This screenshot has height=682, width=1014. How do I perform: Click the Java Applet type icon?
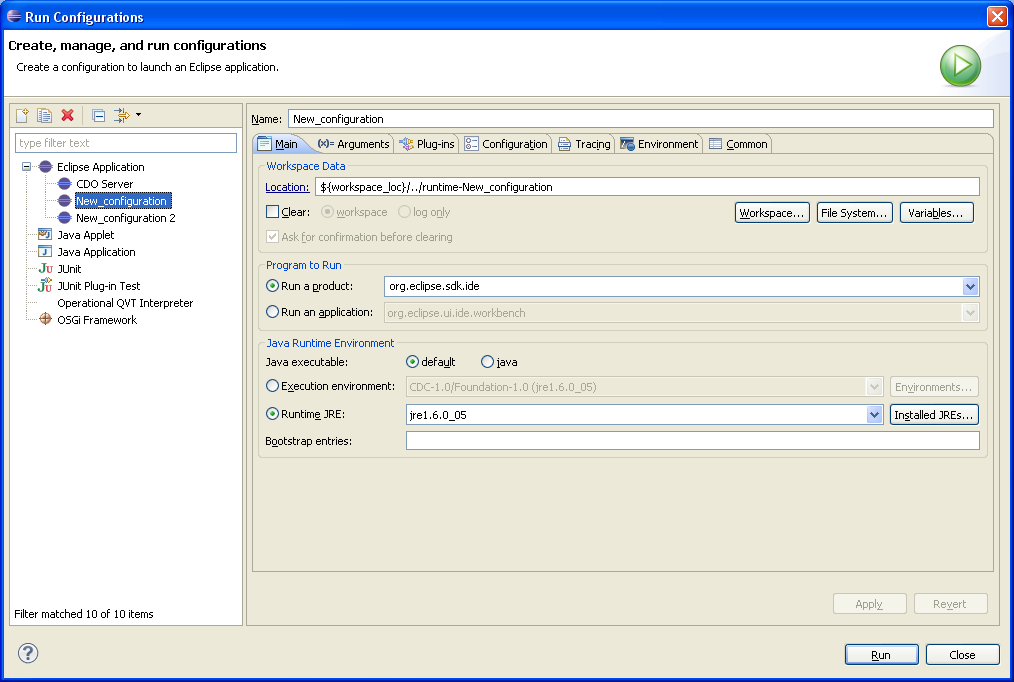pyautogui.click(x=45, y=235)
